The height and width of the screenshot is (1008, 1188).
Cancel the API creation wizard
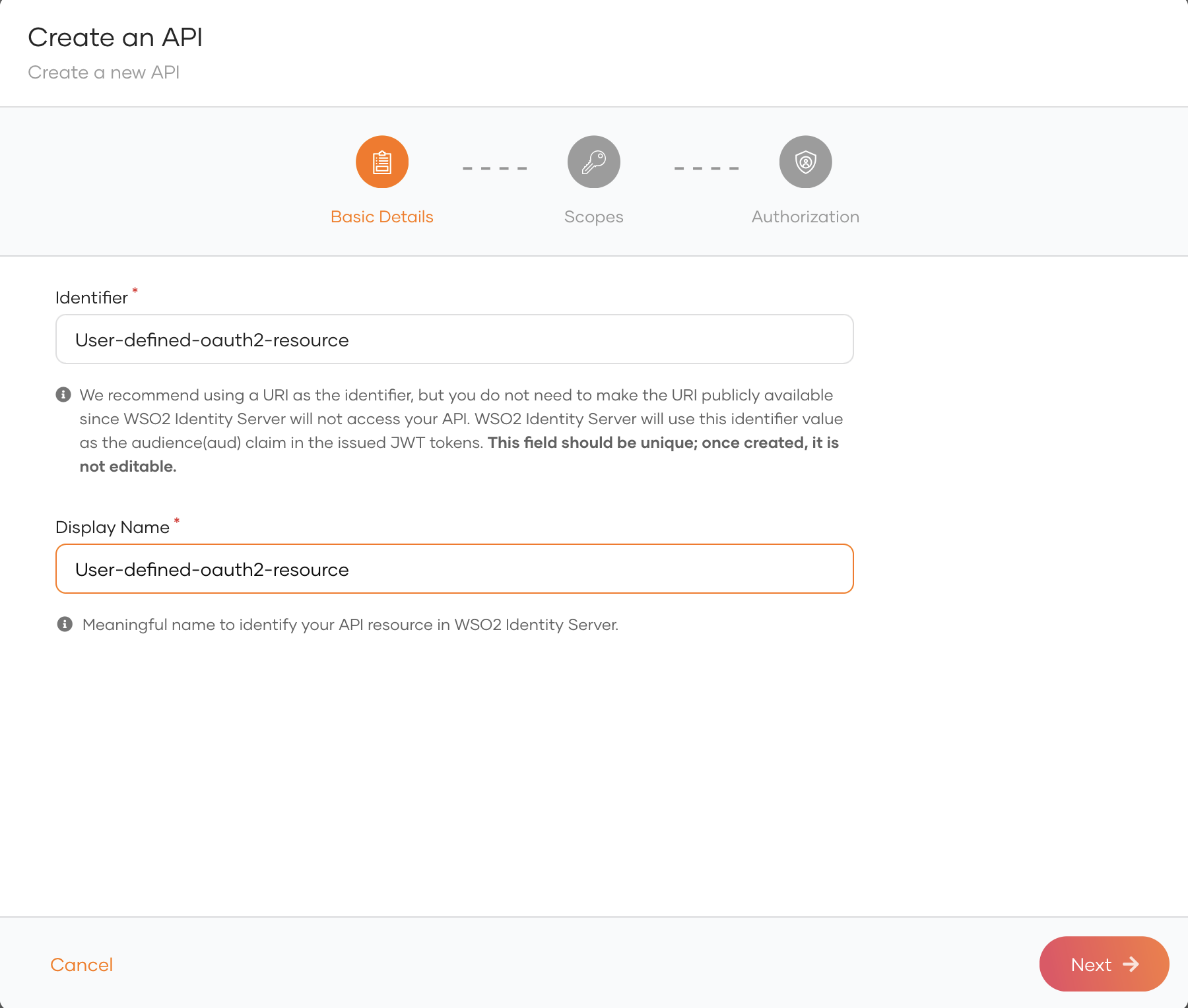point(82,964)
